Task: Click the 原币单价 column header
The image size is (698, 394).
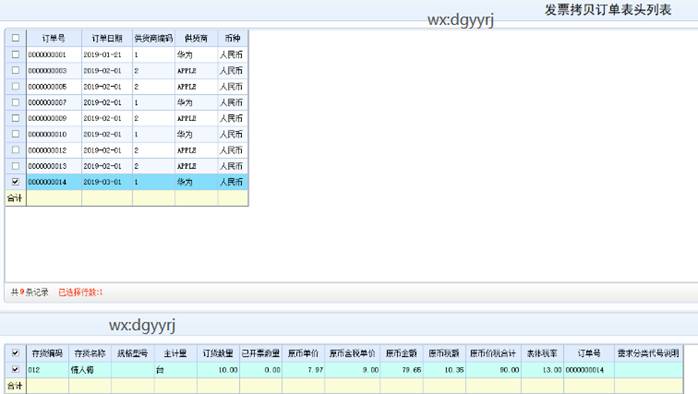Action: pyautogui.click(x=303, y=353)
